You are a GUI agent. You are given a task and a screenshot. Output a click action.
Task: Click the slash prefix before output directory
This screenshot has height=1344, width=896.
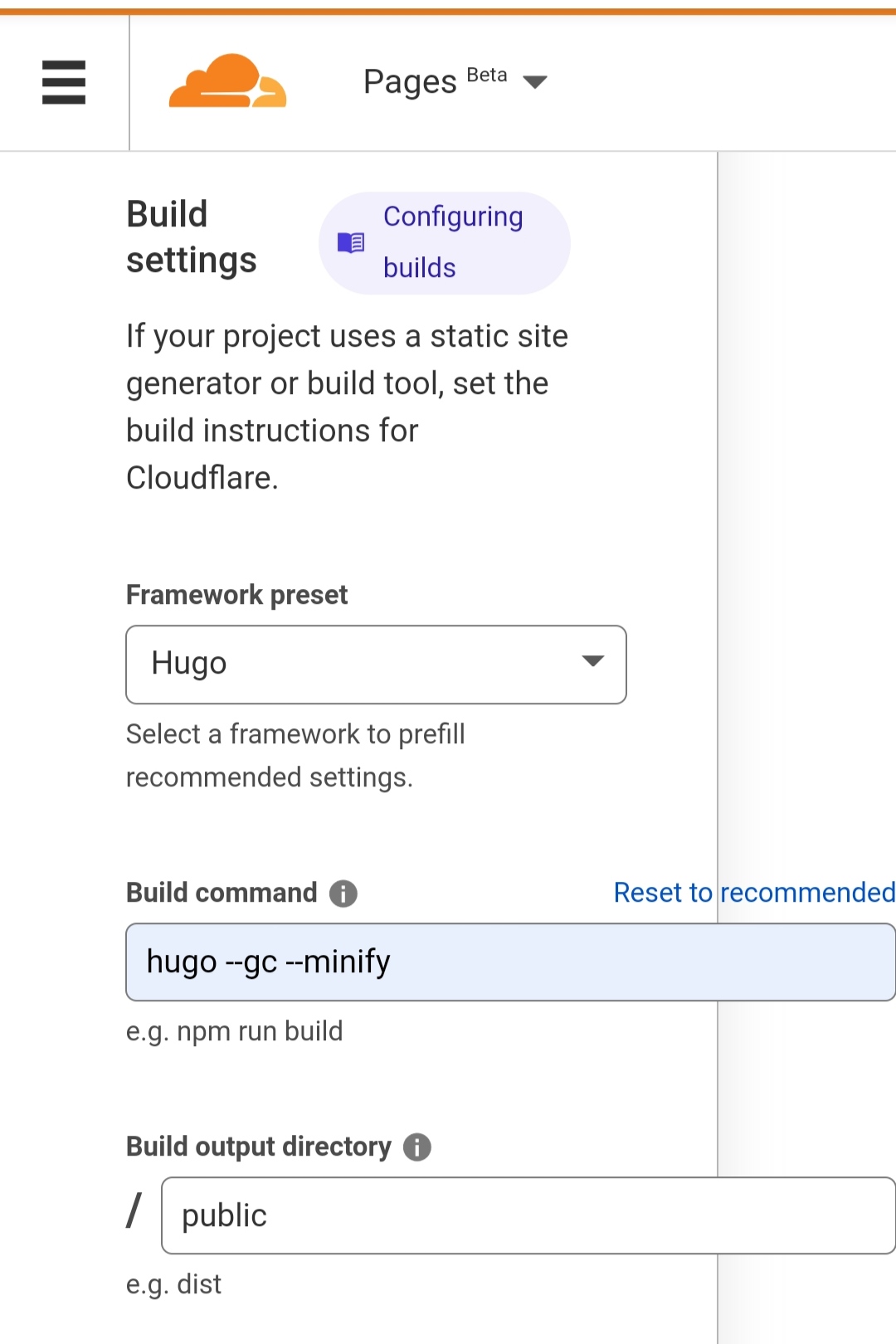point(134,1211)
